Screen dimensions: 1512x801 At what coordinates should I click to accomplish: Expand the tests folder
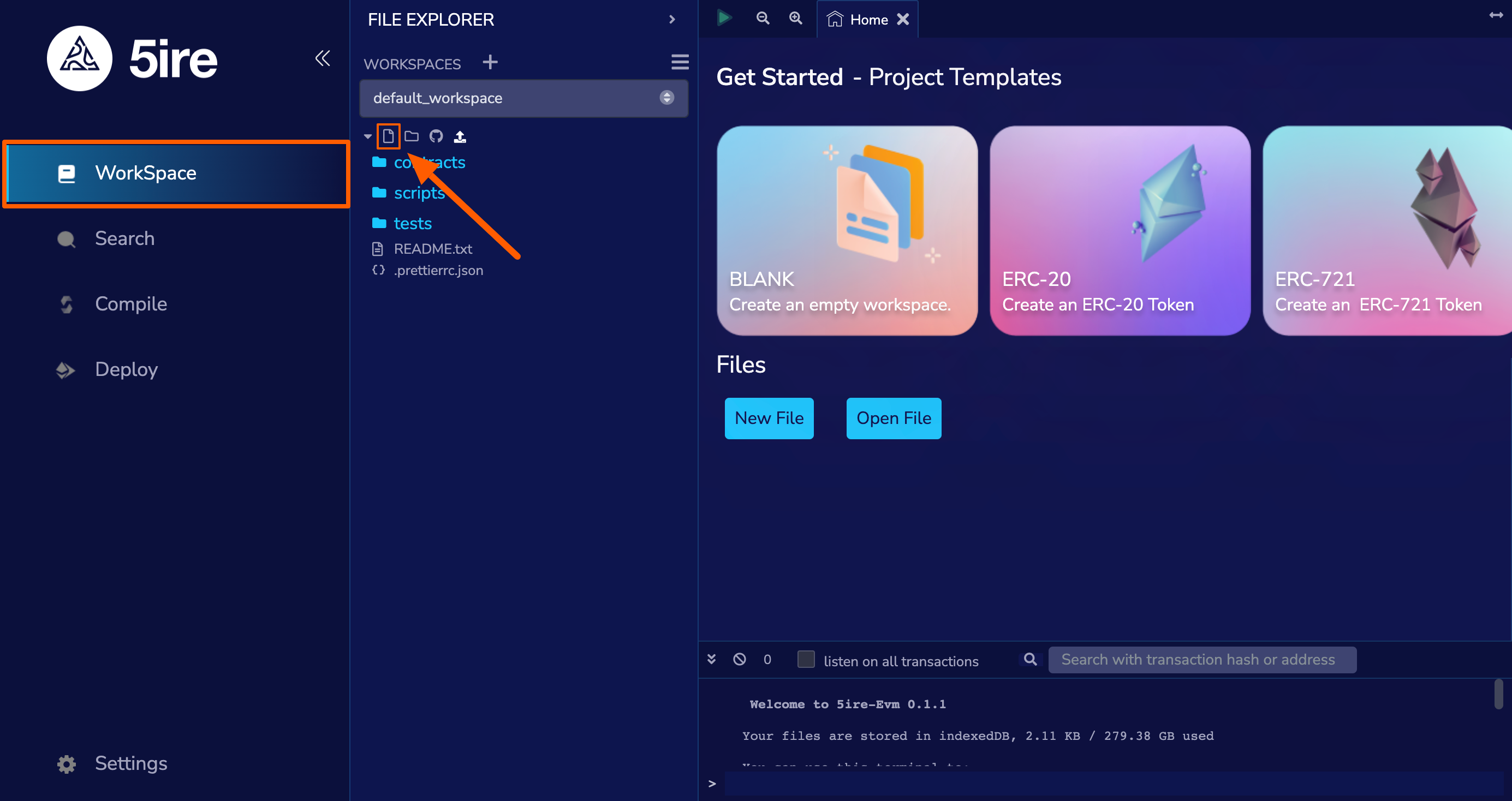402,224
